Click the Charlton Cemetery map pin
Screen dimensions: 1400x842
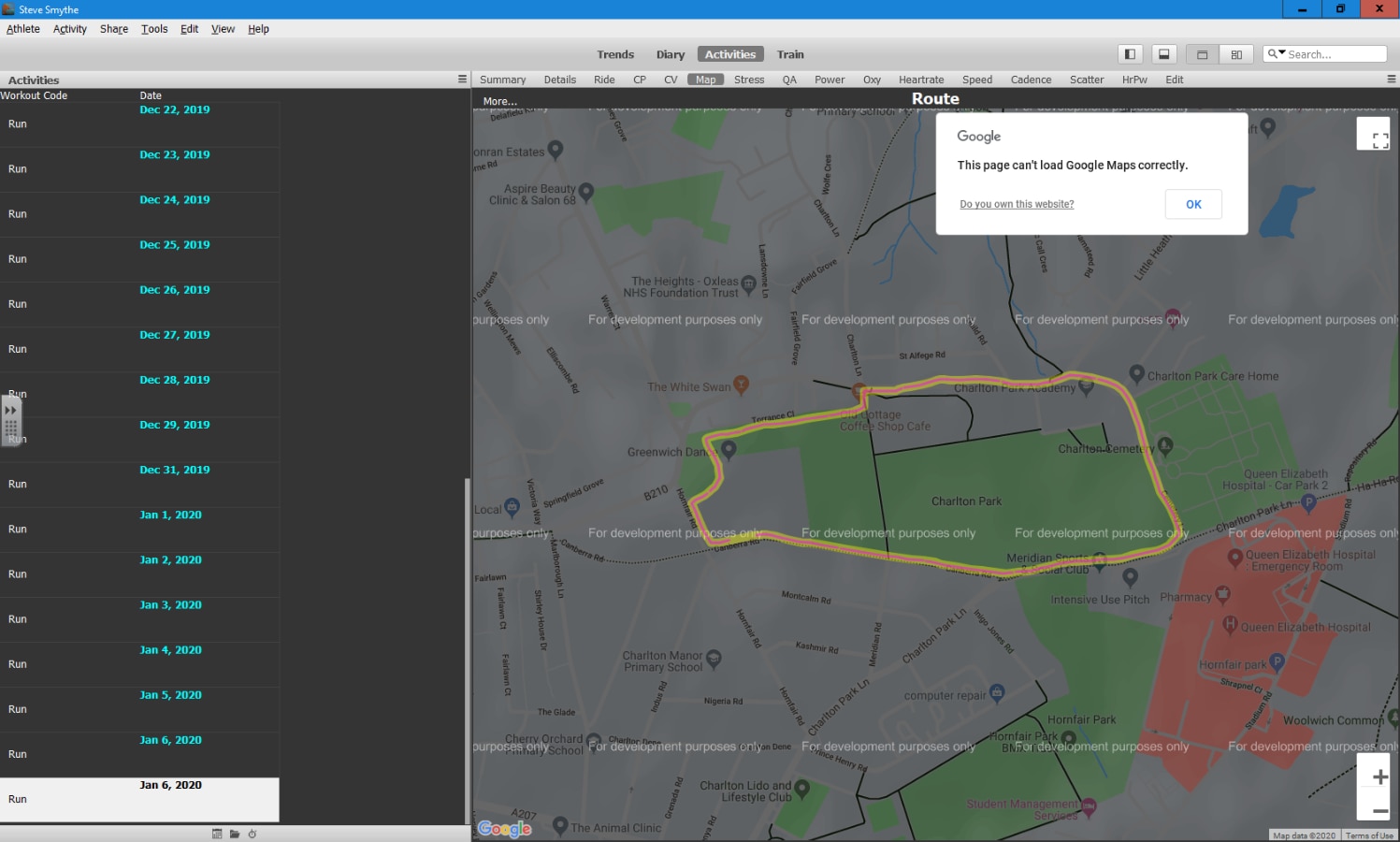1164,446
